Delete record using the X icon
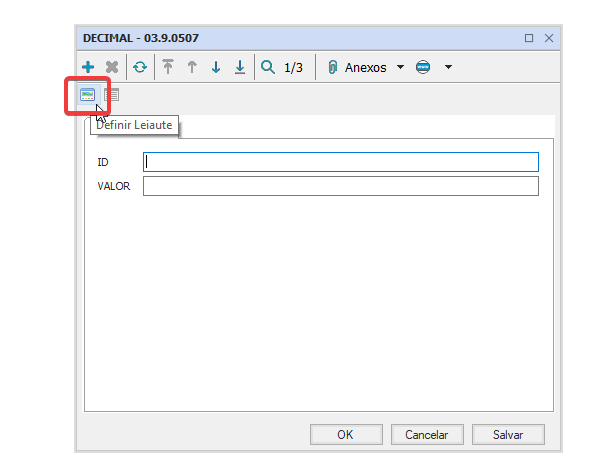Viewport: 593px width, 468px height. click(112, 67)
